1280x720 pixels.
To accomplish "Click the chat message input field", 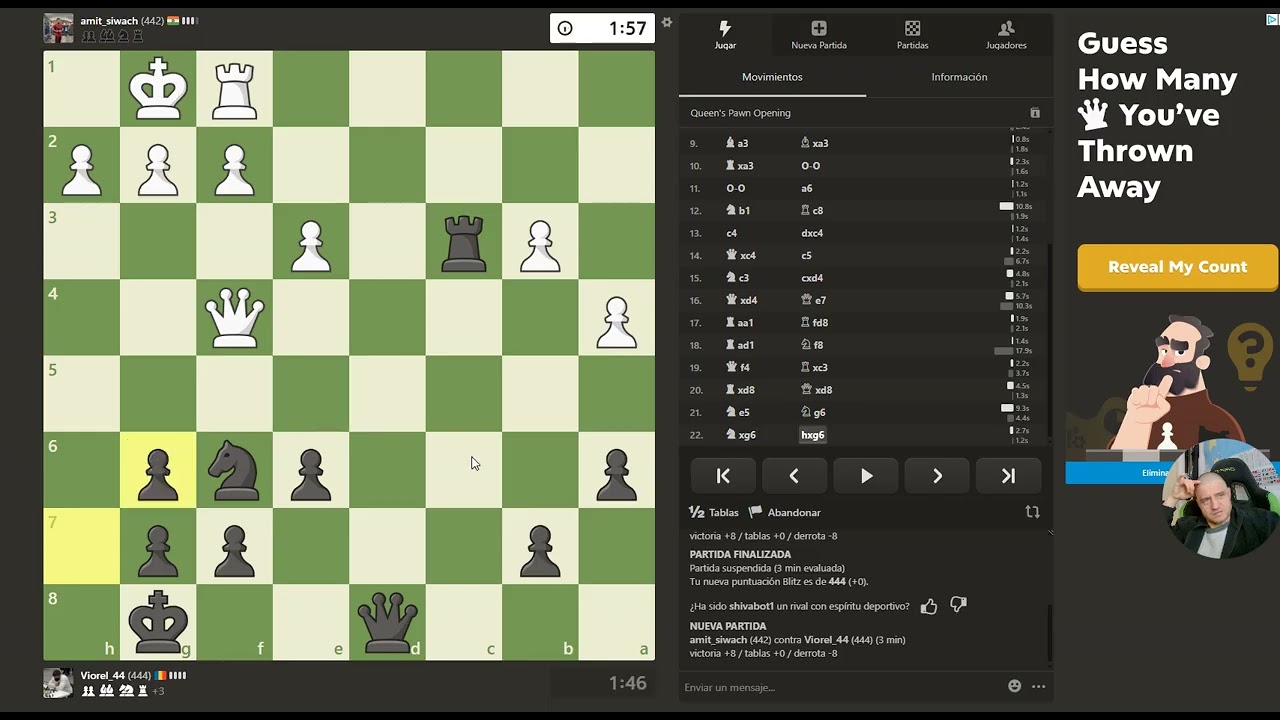I will tap(840, 687).
